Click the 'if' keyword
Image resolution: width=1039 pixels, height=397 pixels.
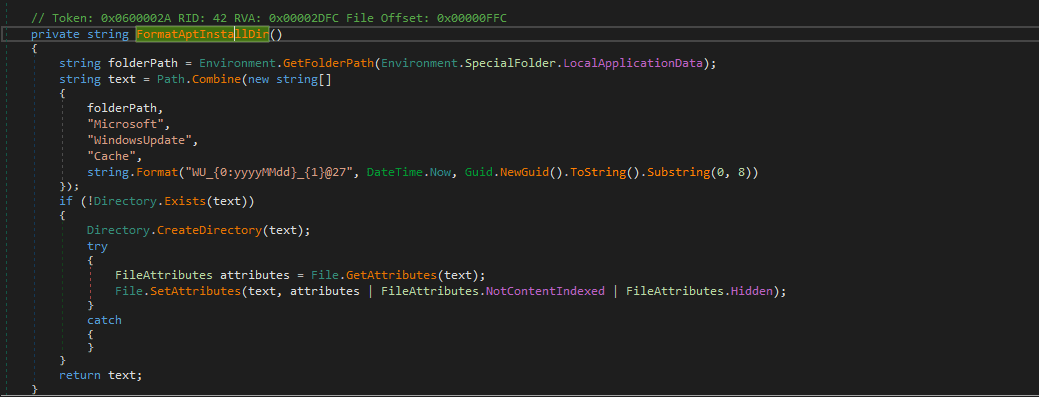coord(66,200)
